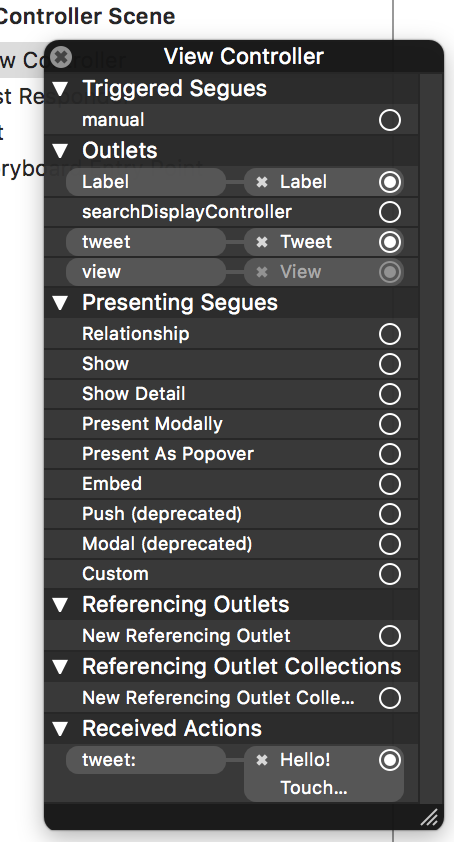Click the resize grip at panel corner
The width and height of the screenshot is (454, 842).
point(429,817)
